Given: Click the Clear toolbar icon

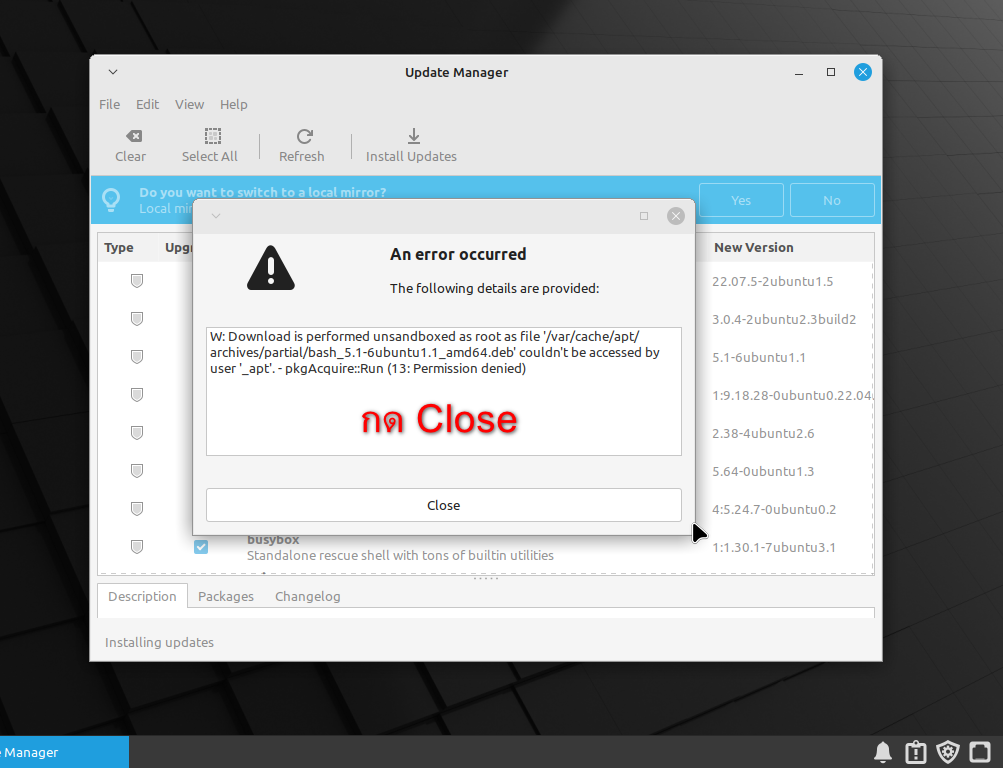Looking at the screenshot, I should 134,136.
